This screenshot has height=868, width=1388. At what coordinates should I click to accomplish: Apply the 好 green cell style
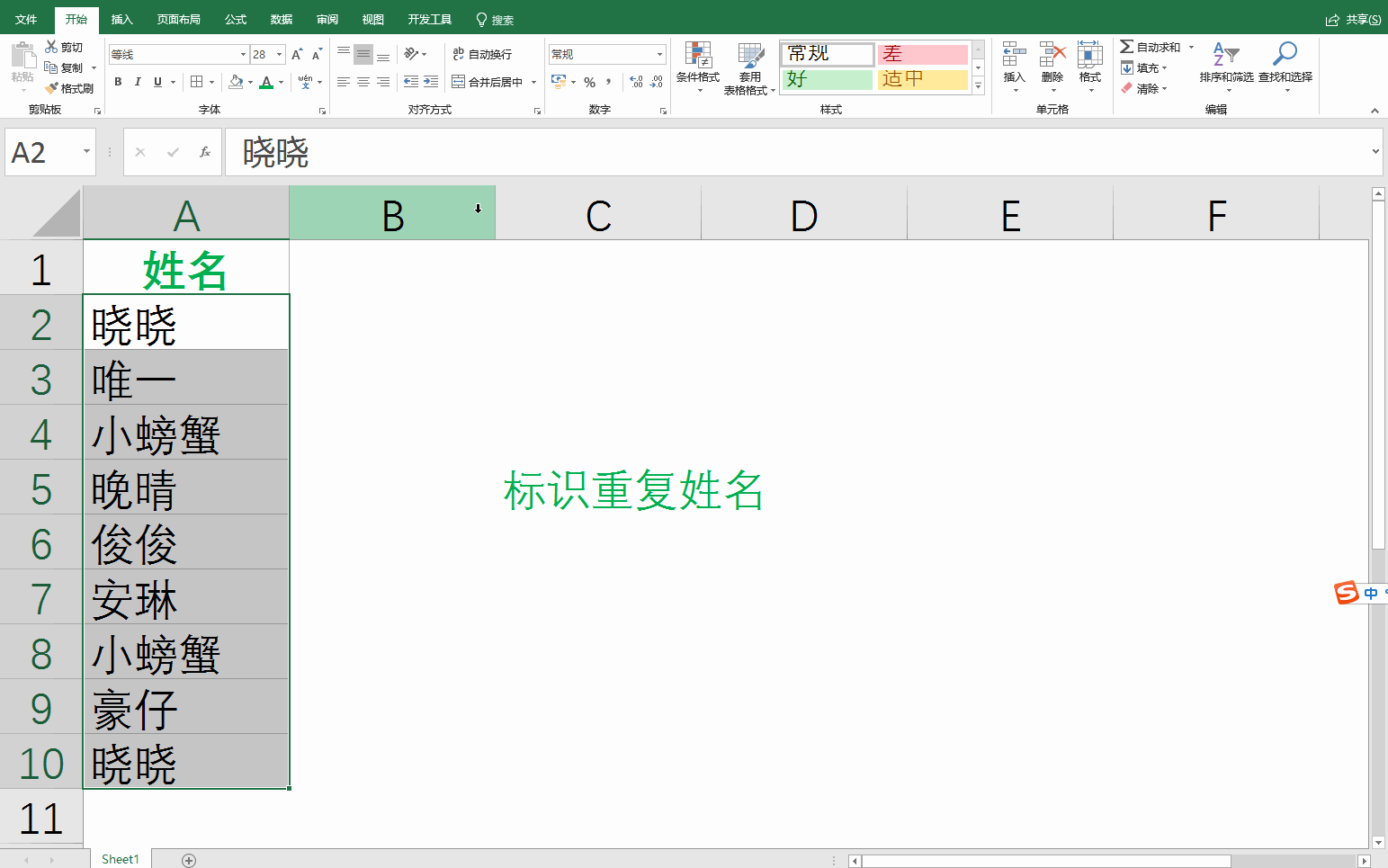827,79
